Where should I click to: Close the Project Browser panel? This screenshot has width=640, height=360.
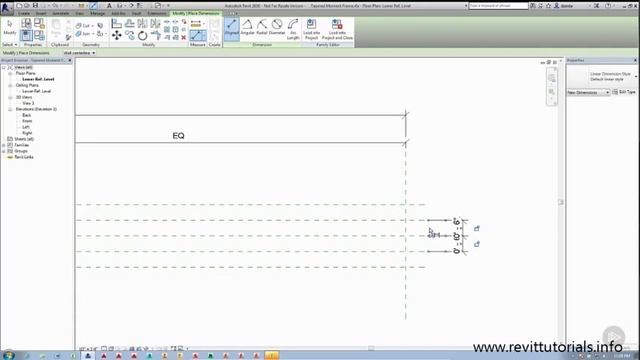coord(70,60)
